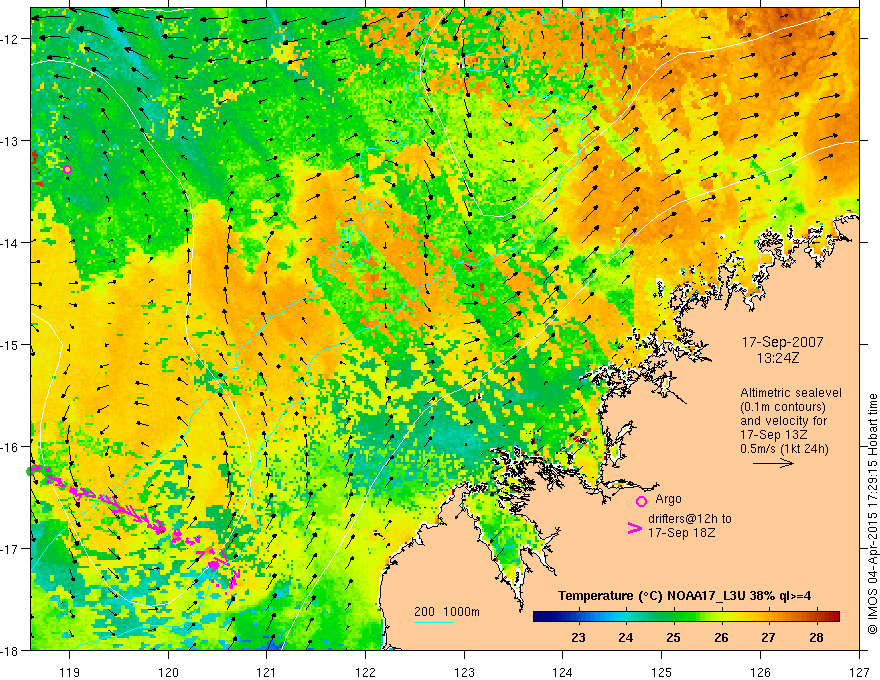Click the Argo circle symbol in the legend
The width and height of the screenshot is (880, 680).
641,501
